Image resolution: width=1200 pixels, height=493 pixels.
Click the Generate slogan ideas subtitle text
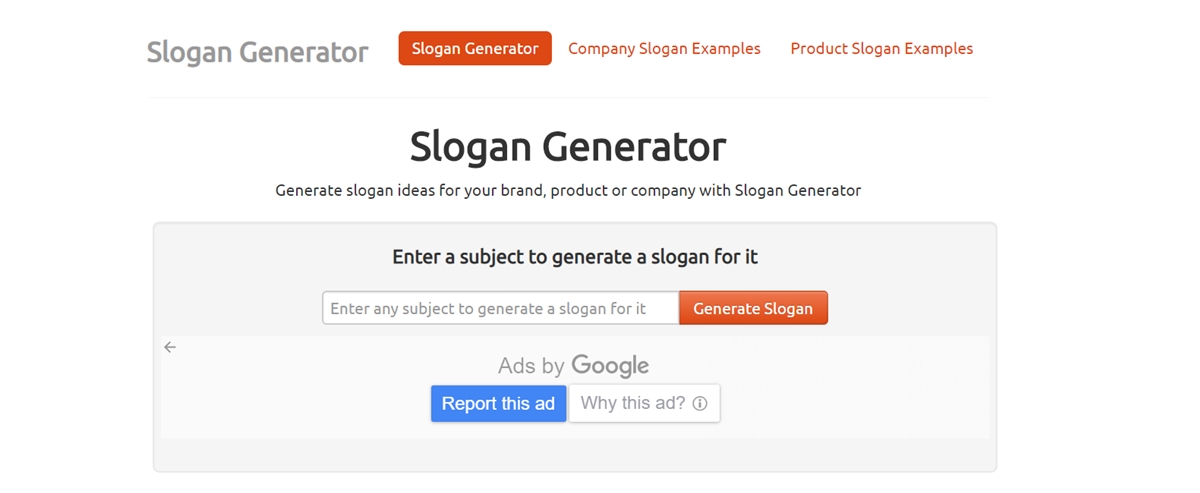coord(567,190)
